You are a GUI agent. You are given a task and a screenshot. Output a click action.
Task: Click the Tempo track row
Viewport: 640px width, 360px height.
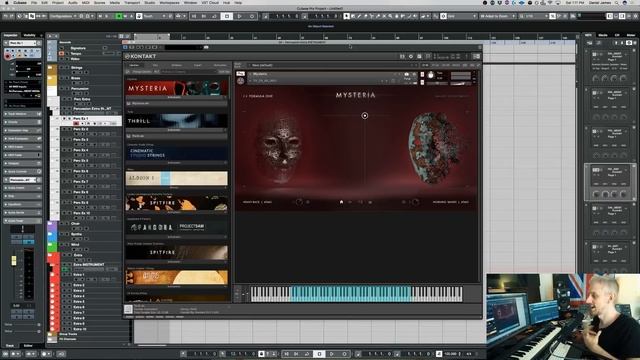coord(90,53)
